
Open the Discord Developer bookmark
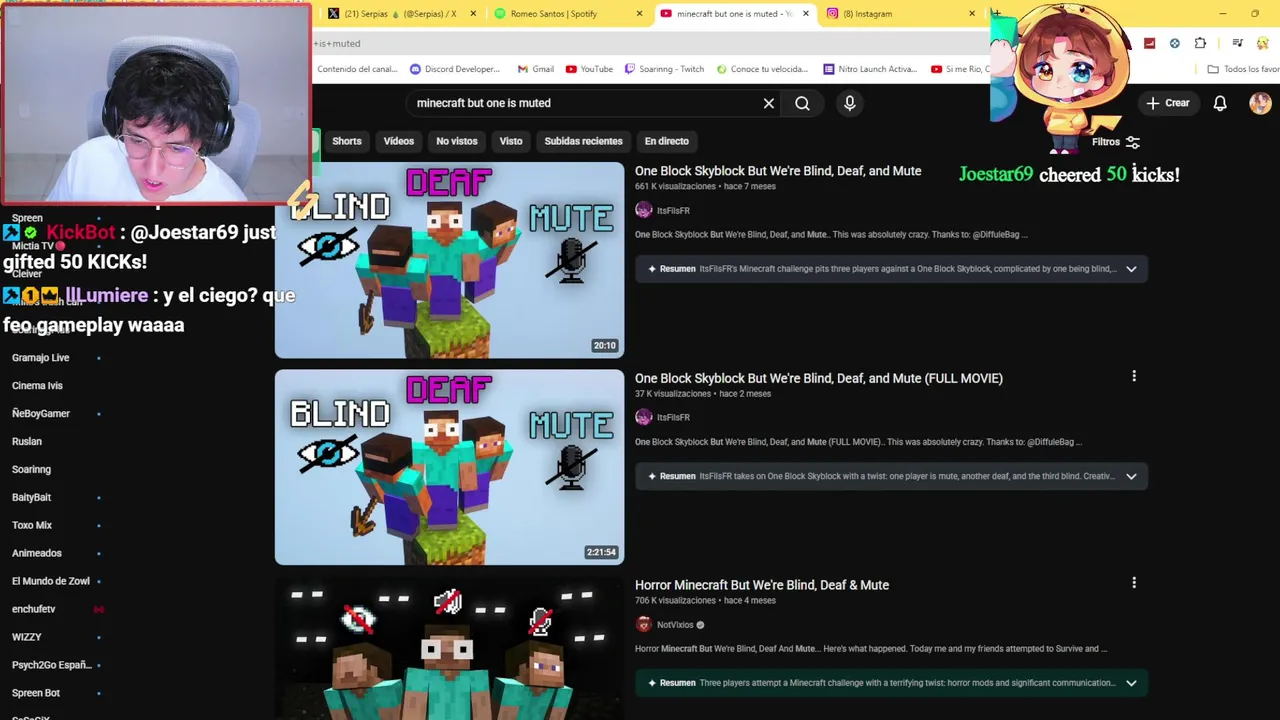click(455, 69)
